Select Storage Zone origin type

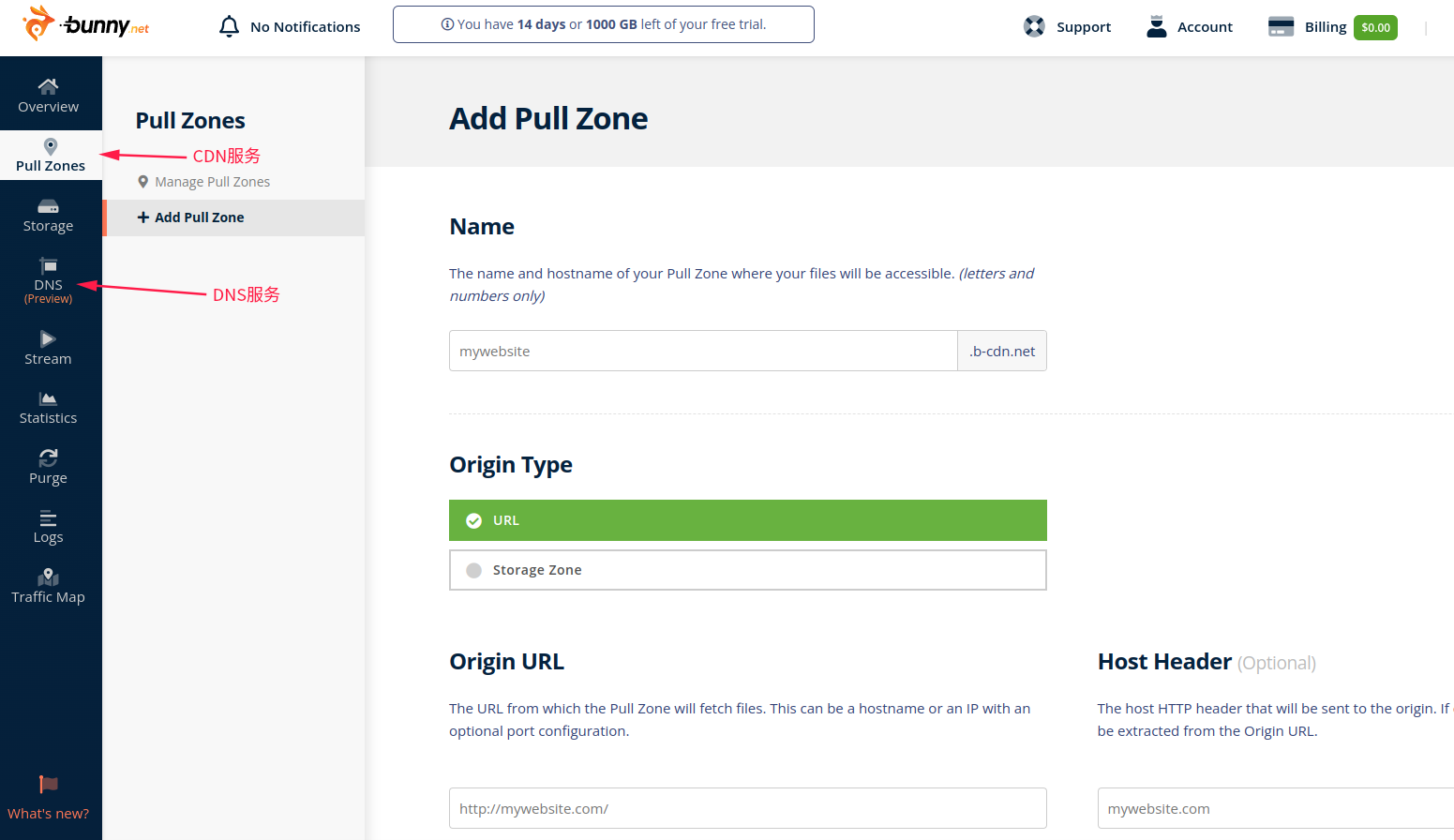pos(747,570)
